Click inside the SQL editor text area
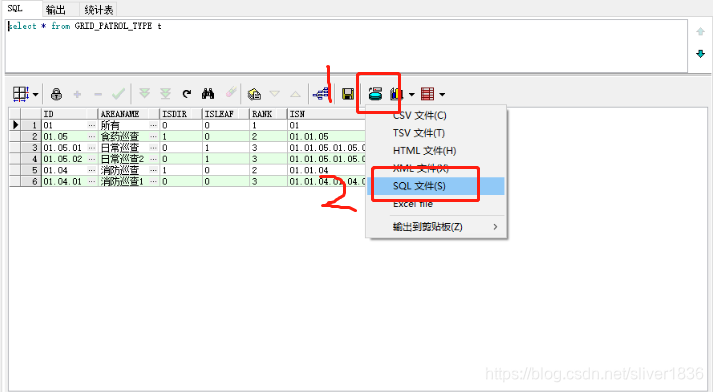The width and height of the screenshot is (713, 392). point(346,45)
